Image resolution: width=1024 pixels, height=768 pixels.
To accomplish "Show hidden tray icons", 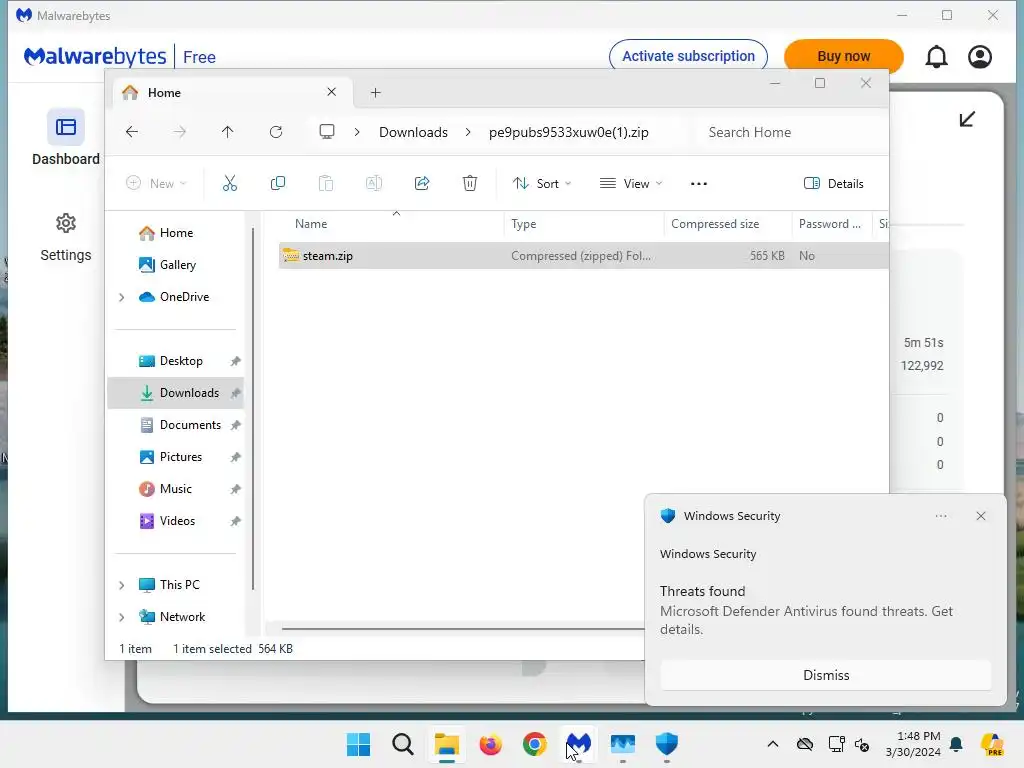I will (773, 744).
